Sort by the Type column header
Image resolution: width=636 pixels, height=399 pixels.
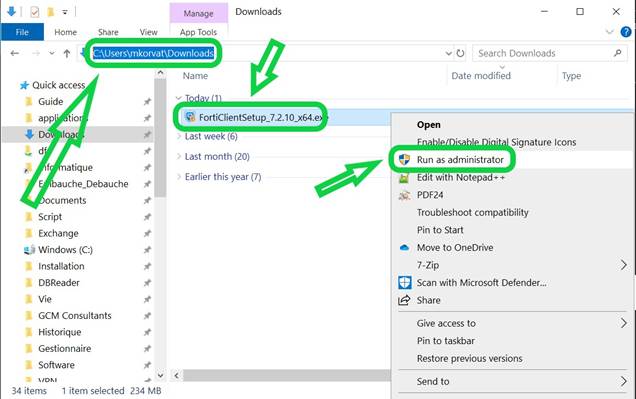[x=571, y=76]
